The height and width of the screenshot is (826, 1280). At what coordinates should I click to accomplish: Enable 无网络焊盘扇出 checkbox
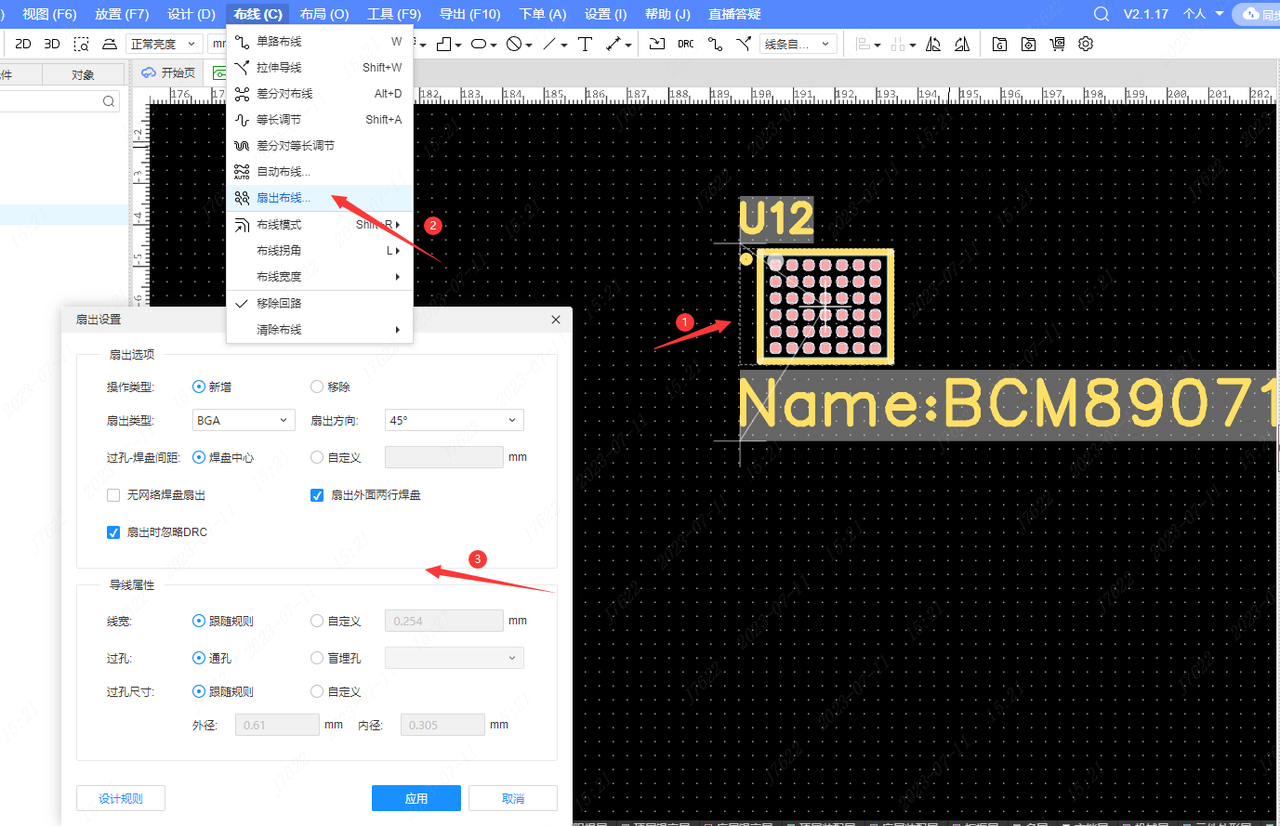[114, 495]
